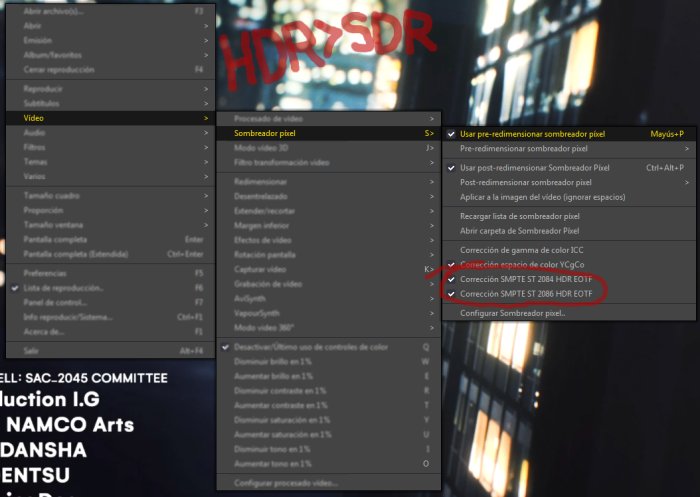Open Margen inferior submenu

329,226
